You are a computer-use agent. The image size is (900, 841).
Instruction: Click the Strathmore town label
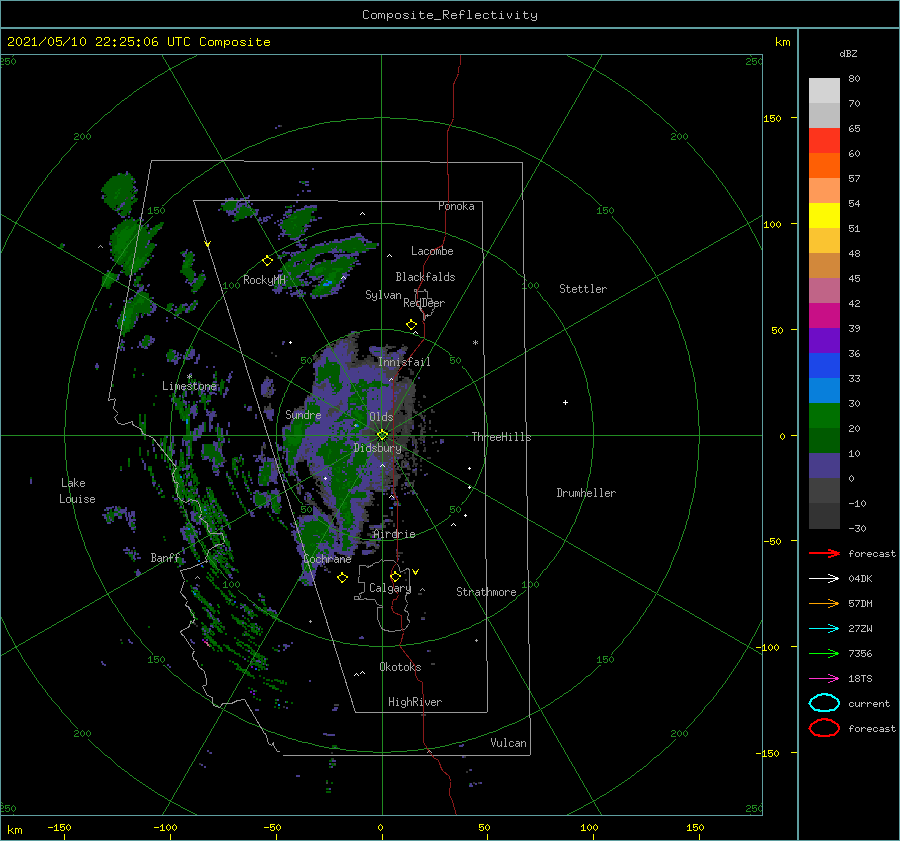tap(486, 592)
